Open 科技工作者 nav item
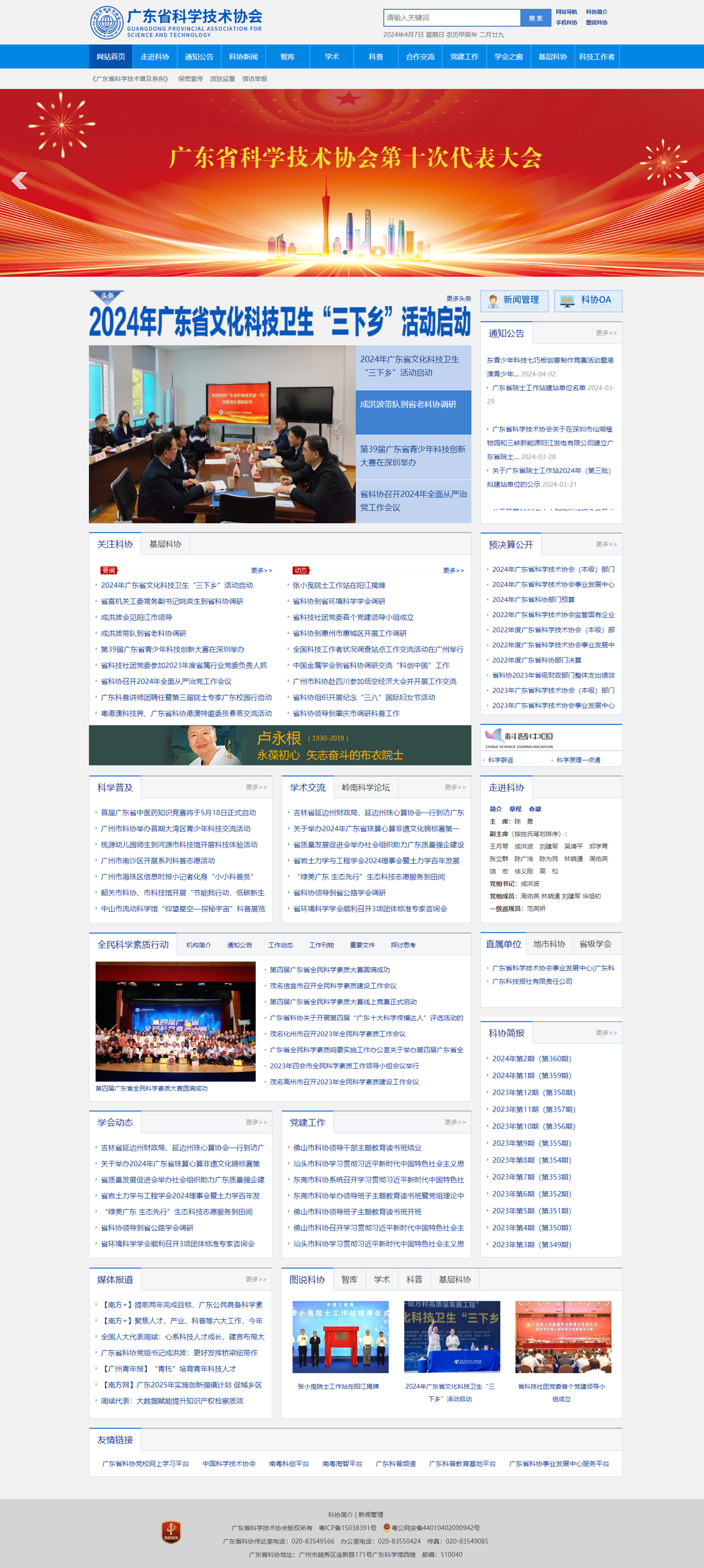Viewport: 704px width, 1568px height. (597, 56)
